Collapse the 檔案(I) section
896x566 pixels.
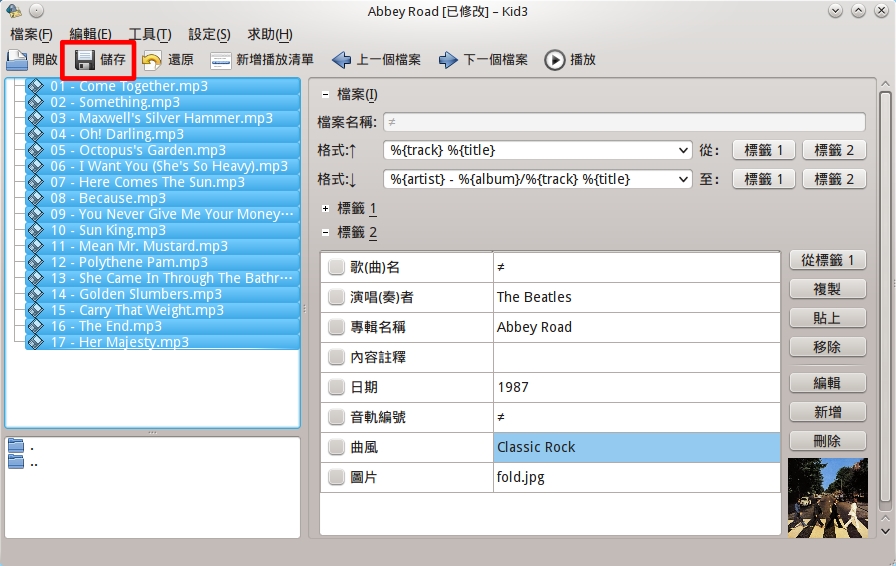coord(325,95)
